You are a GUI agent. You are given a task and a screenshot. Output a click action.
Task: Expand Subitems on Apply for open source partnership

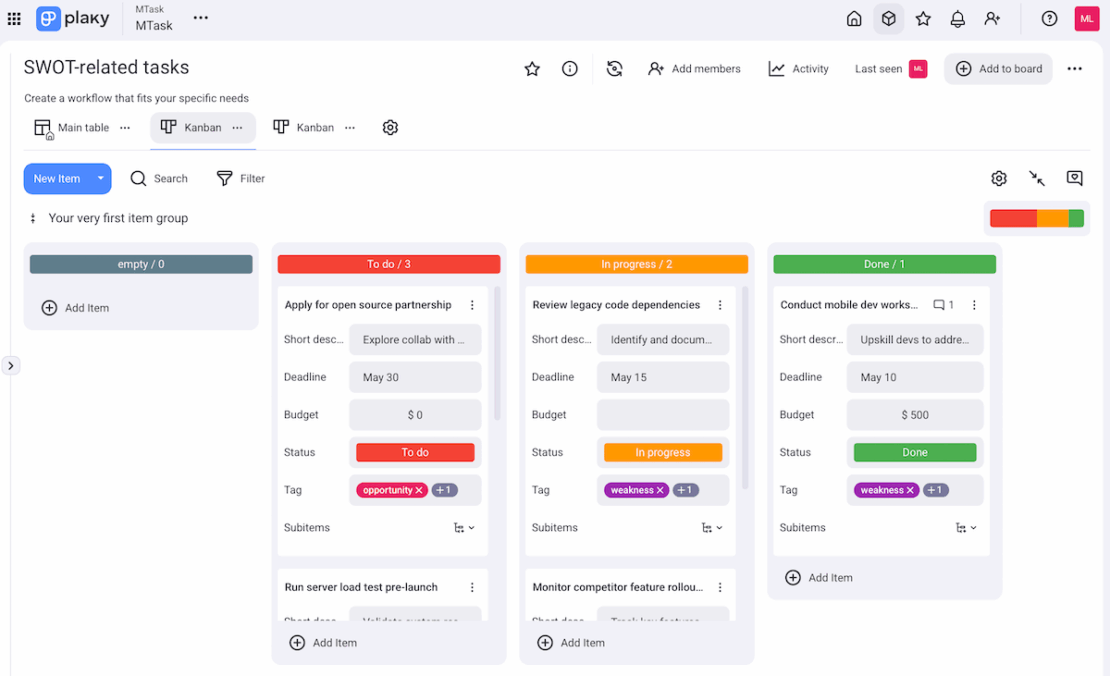coord(464,528)
